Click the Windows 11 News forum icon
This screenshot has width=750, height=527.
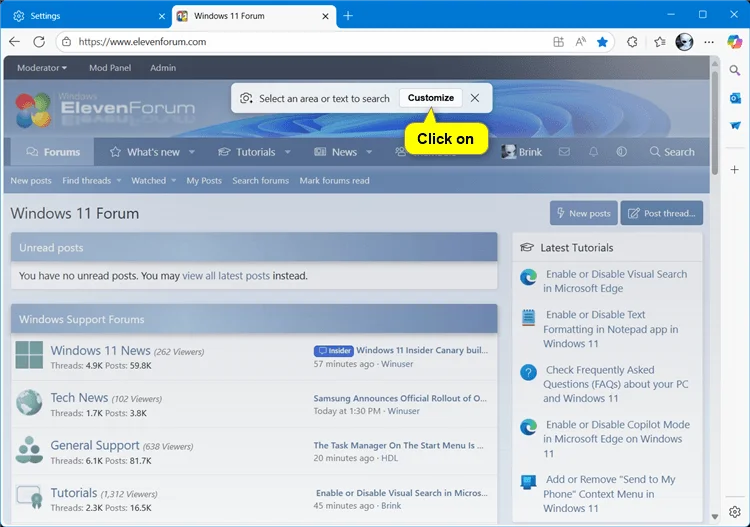point(29,355)
